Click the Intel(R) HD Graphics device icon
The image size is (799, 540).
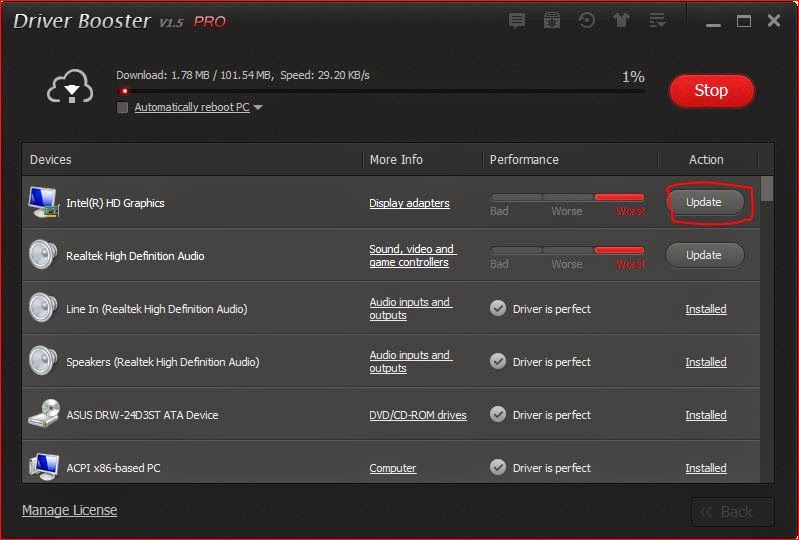click(x=43, y=202)
